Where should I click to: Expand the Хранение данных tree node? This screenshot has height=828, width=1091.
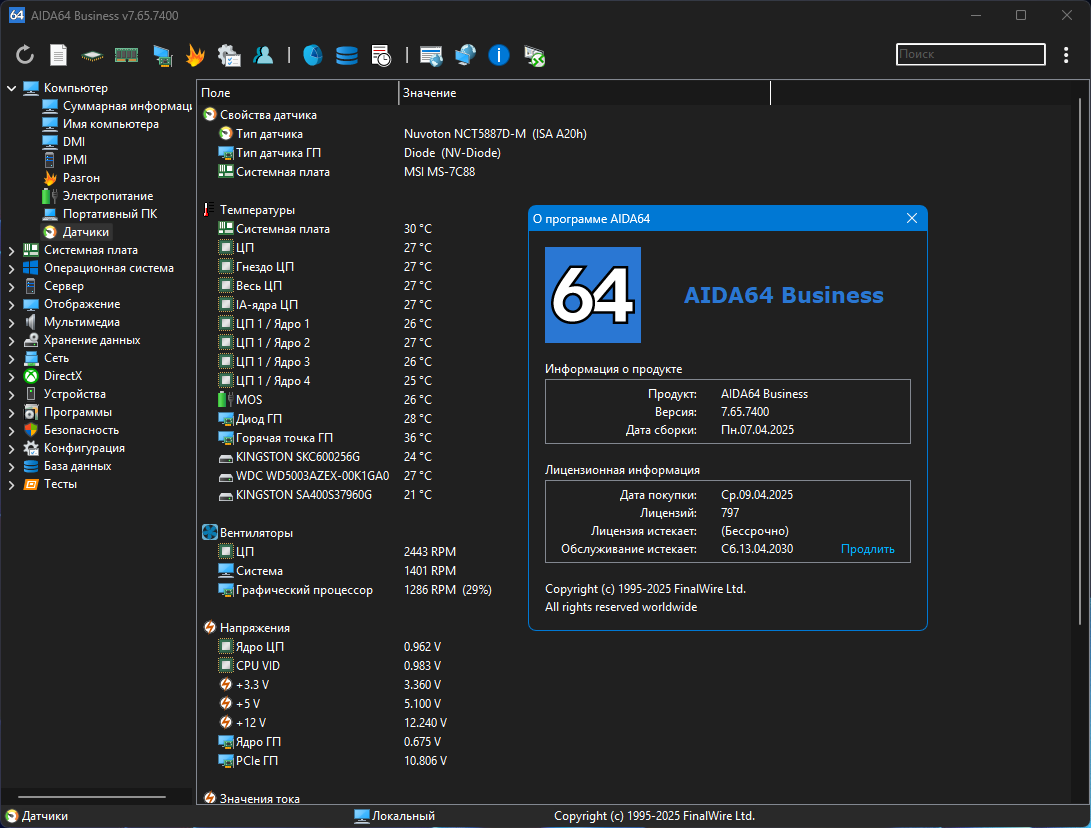pos(12,341)
